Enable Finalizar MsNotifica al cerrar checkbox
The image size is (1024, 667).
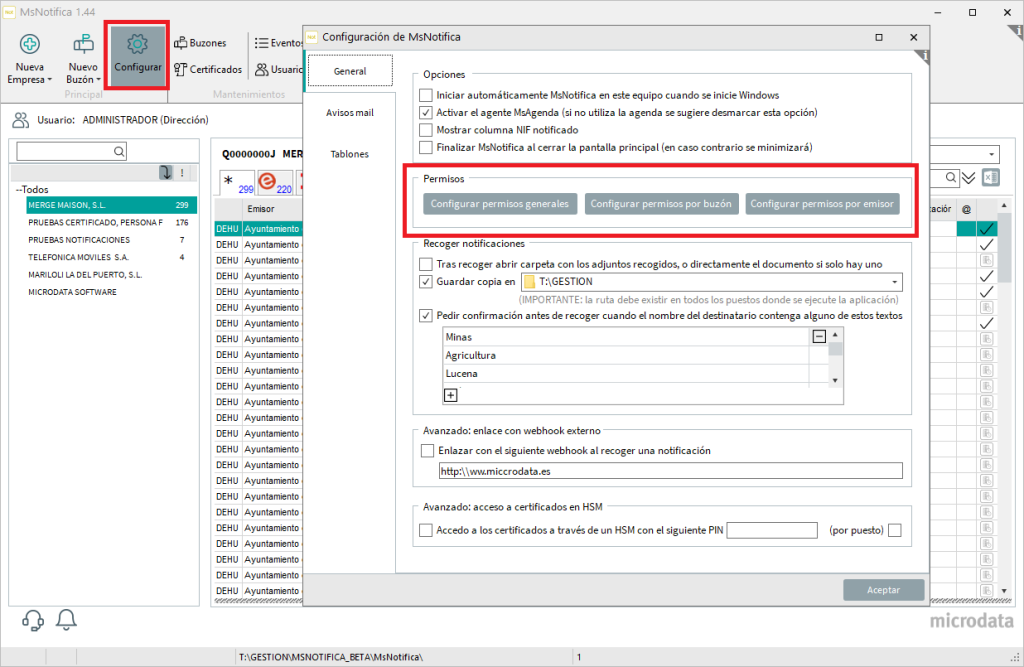[426, 148]
